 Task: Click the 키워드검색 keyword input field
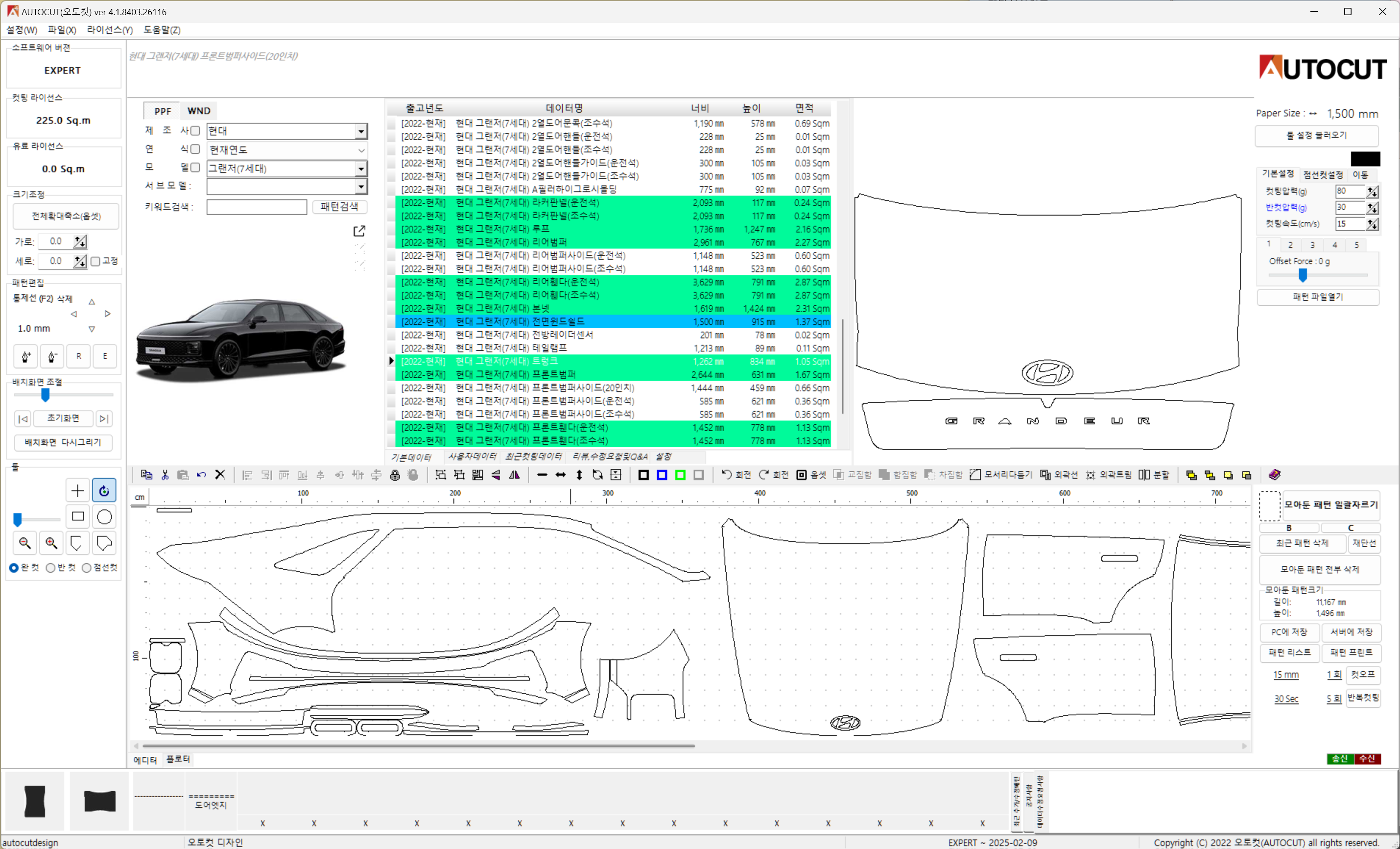[257, 207]
